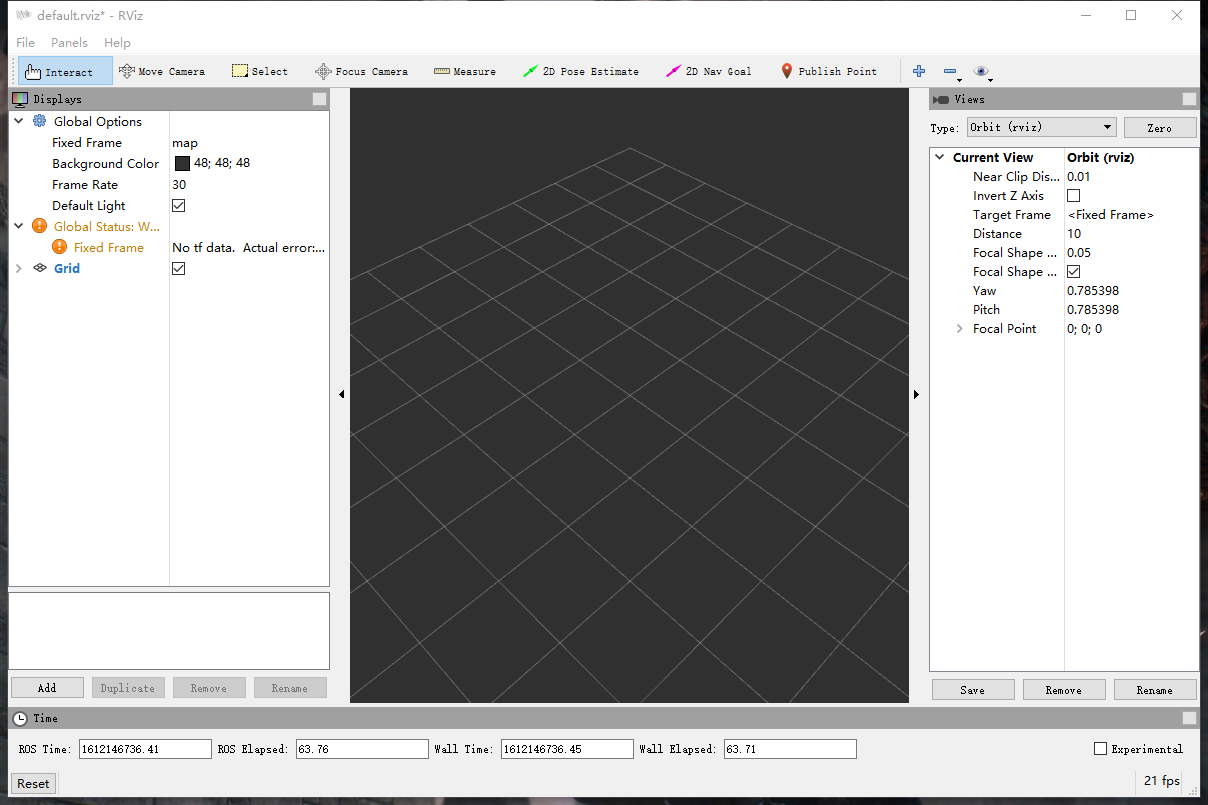Select the Move Camera tool
Viewport: 1208px width, 805px height.
[162, 71]
